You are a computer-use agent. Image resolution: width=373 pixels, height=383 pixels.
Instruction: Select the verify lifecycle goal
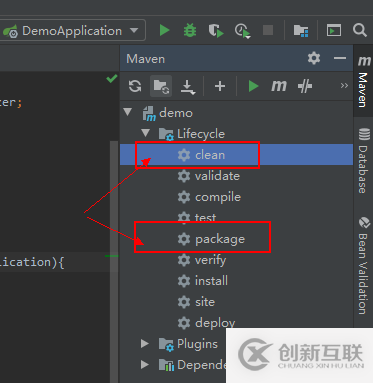pos(236,260)
